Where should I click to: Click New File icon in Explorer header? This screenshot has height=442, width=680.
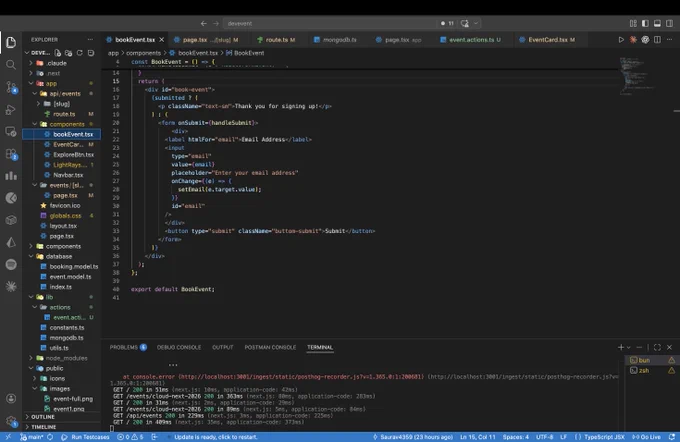point(58,53)
